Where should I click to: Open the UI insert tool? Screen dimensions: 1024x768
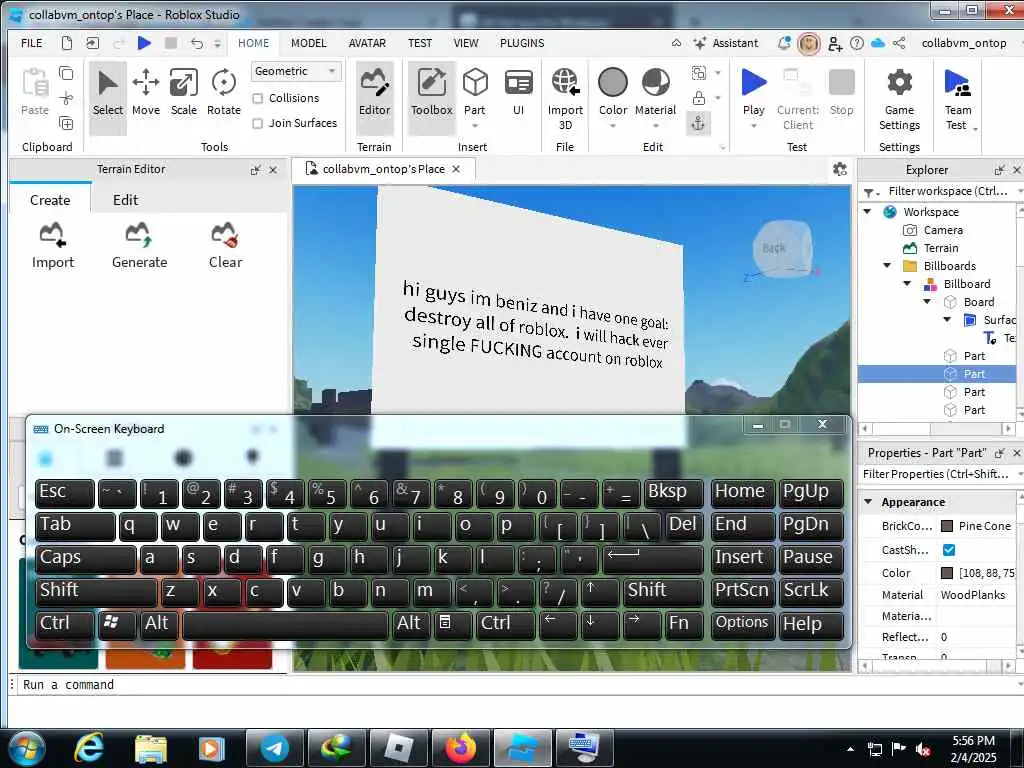point(519,93)
